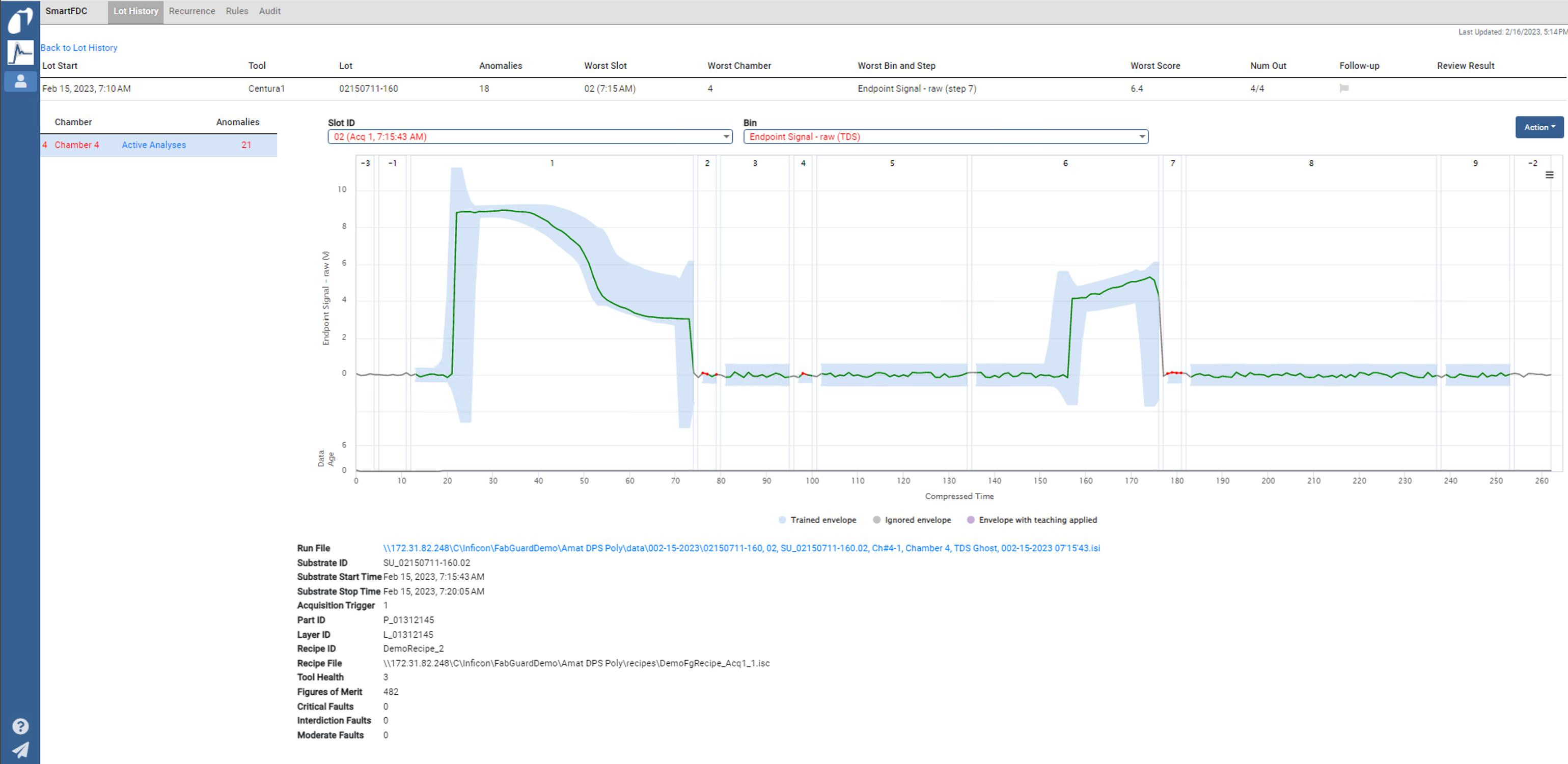Toggle Envelope with teaching applied legend
Viewport: 1568px width, 764px height.
tap(1032, 520)
